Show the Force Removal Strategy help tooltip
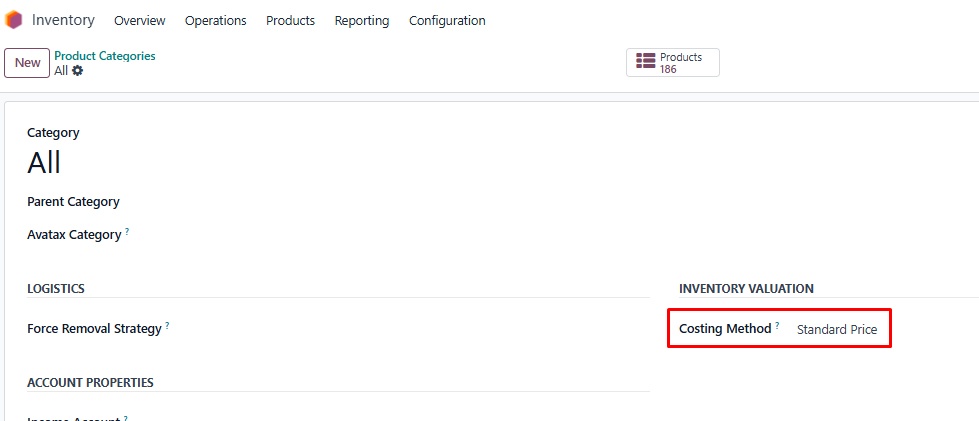This screenshot has width=979, height=421. tap(167, 325)
